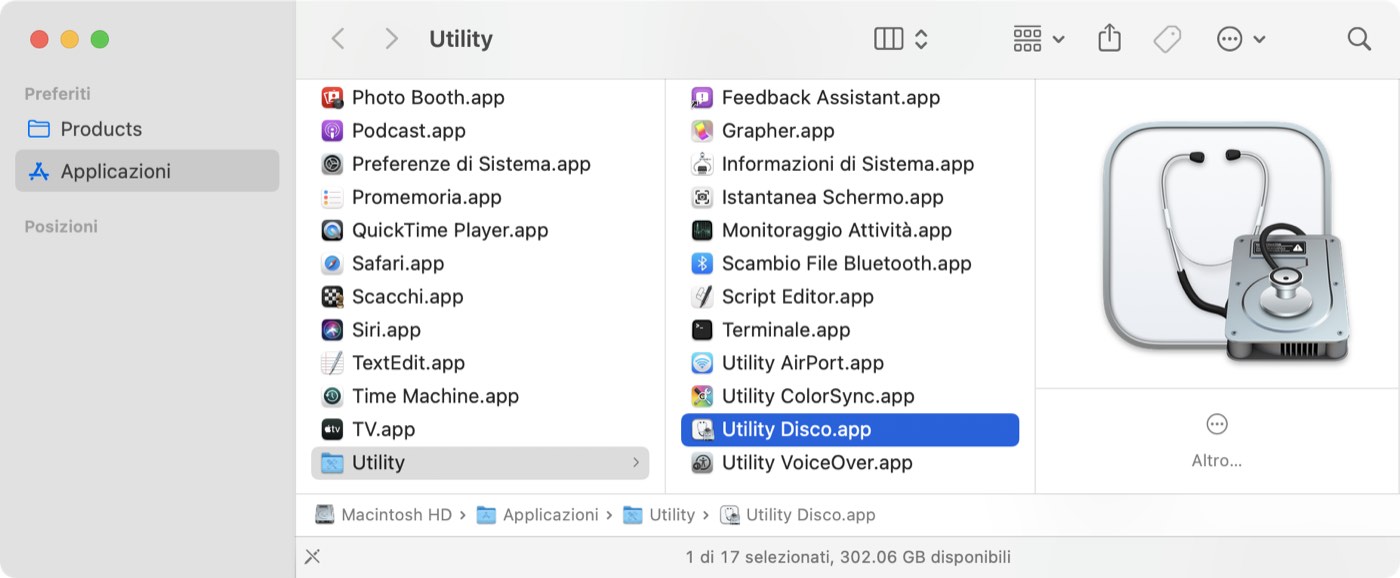The image size is (1400, 578).
Task: Click the tag toolbar icon
Action: [x=1167, y=39]
